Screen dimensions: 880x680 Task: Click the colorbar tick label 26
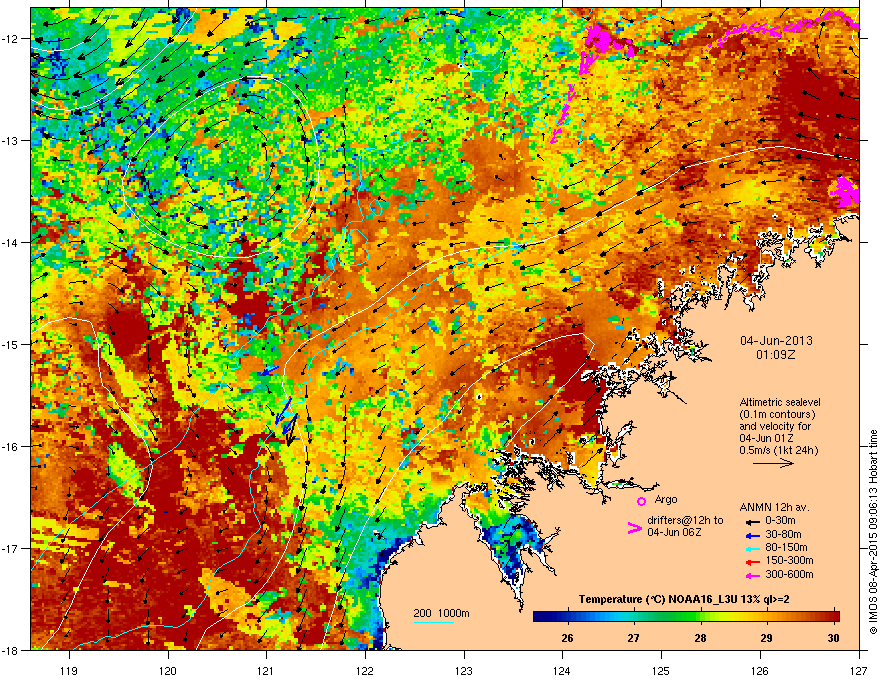tap(567, 638)
